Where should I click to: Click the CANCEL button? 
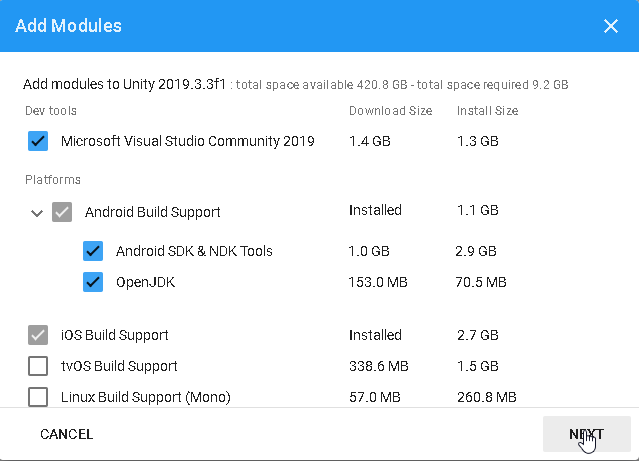point(66,434)
